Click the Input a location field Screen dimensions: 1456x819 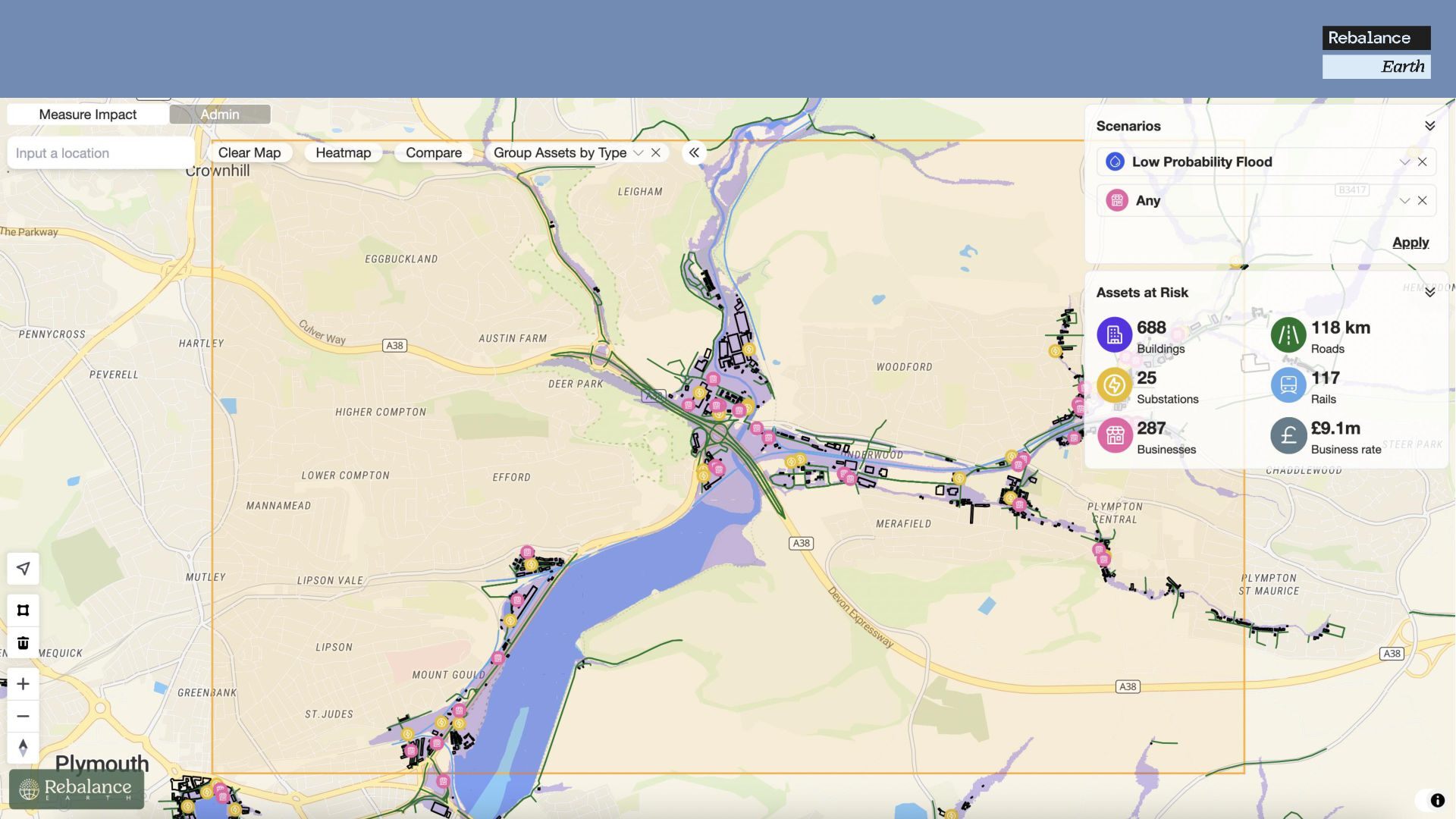[x=100, y=153]
